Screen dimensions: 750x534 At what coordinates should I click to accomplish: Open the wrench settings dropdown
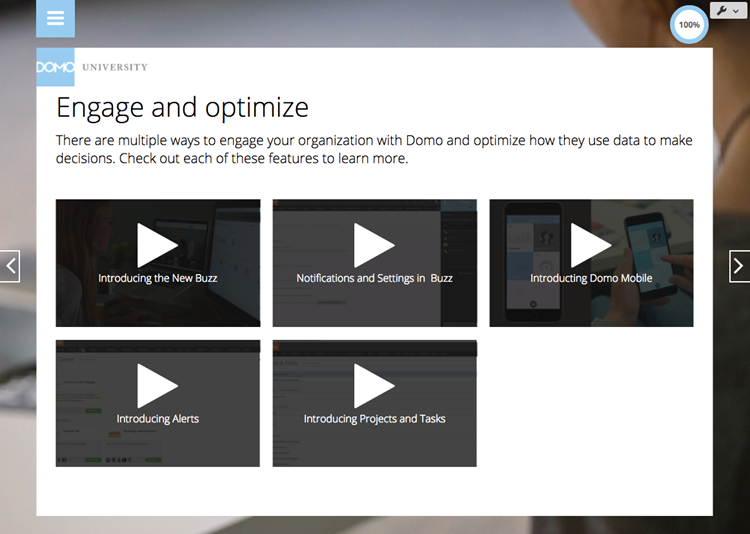pyautogui.click(x=728, y=10)
